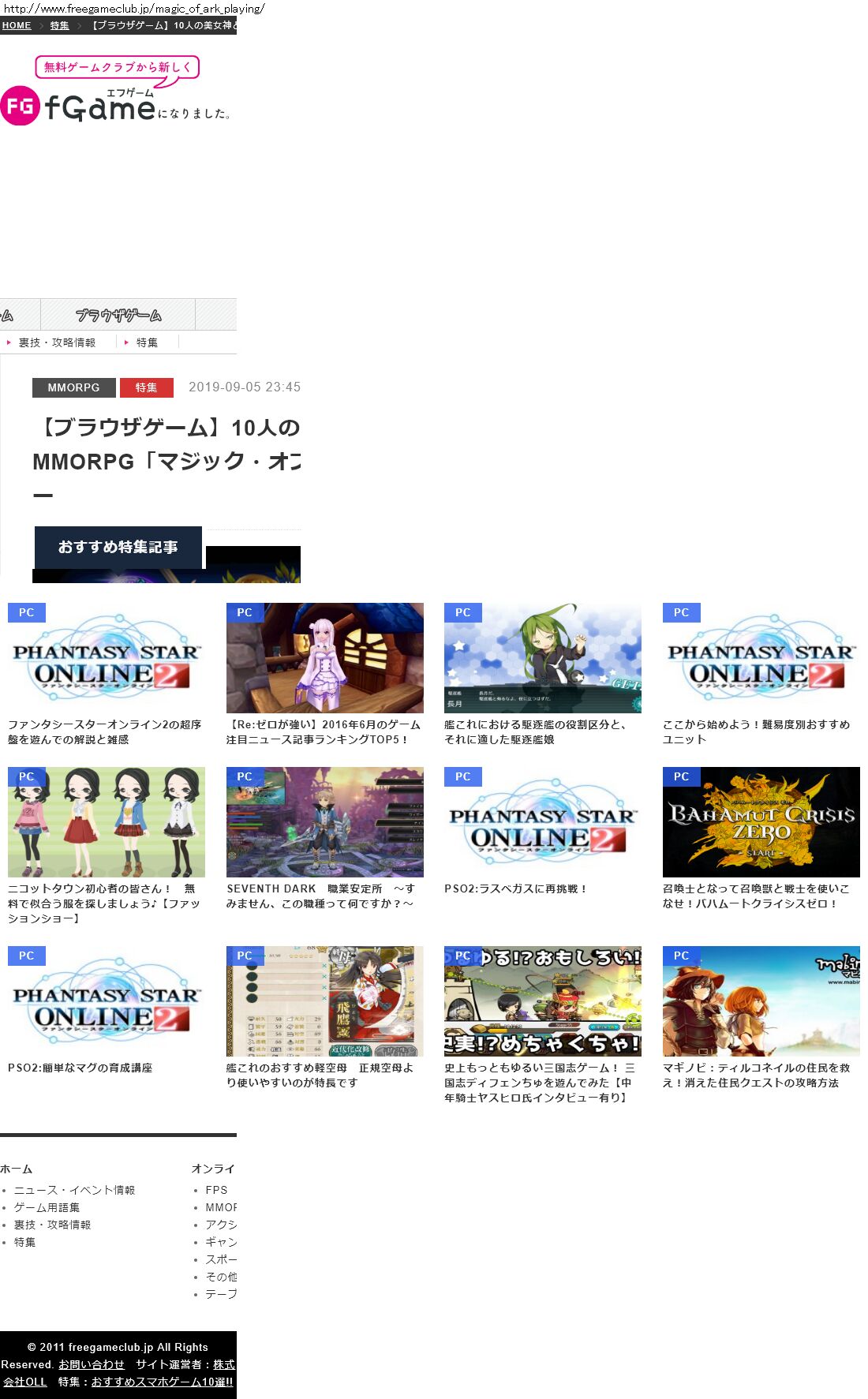The height and width of the screenshot is (1399, 868).
Task: Open footer link ゲーム用語集
Action: [47, 1207]
